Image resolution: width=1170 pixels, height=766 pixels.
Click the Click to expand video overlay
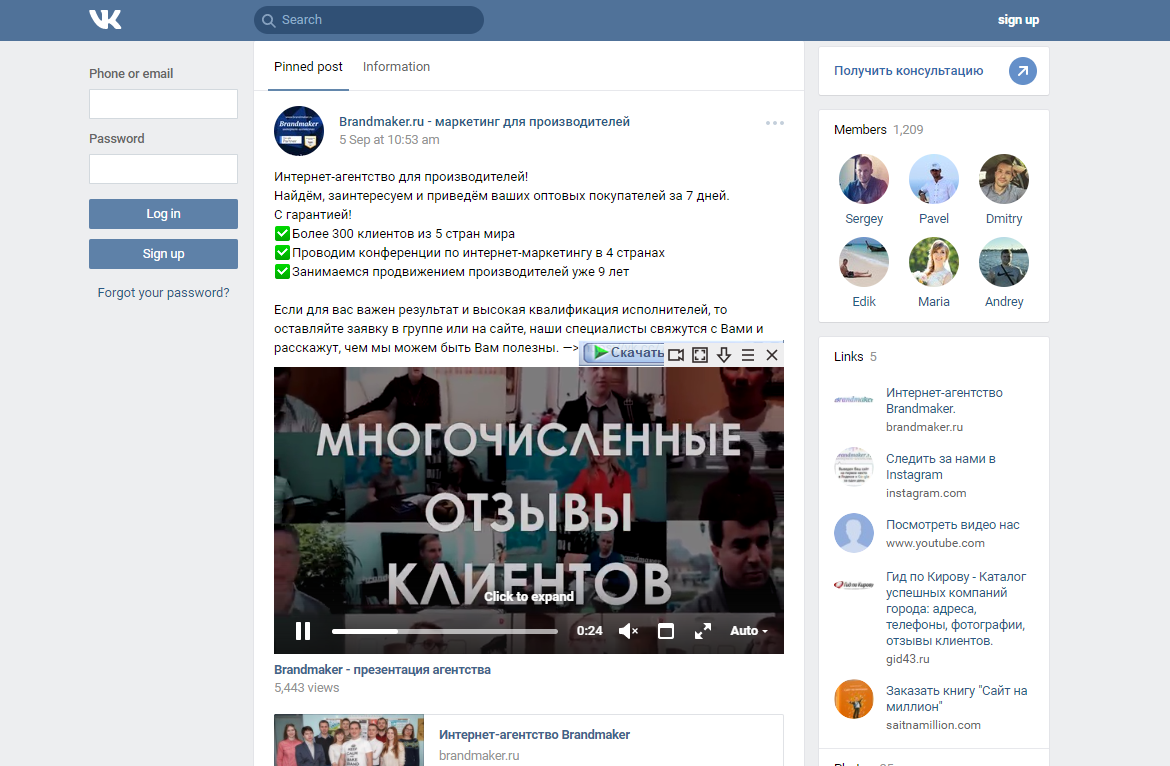coord(529,597)
